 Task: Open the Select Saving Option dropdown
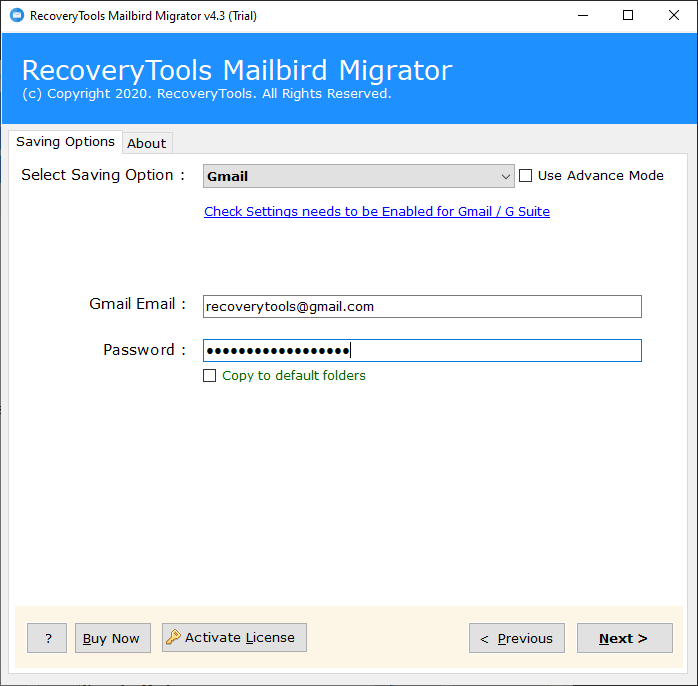click(358, 176)
